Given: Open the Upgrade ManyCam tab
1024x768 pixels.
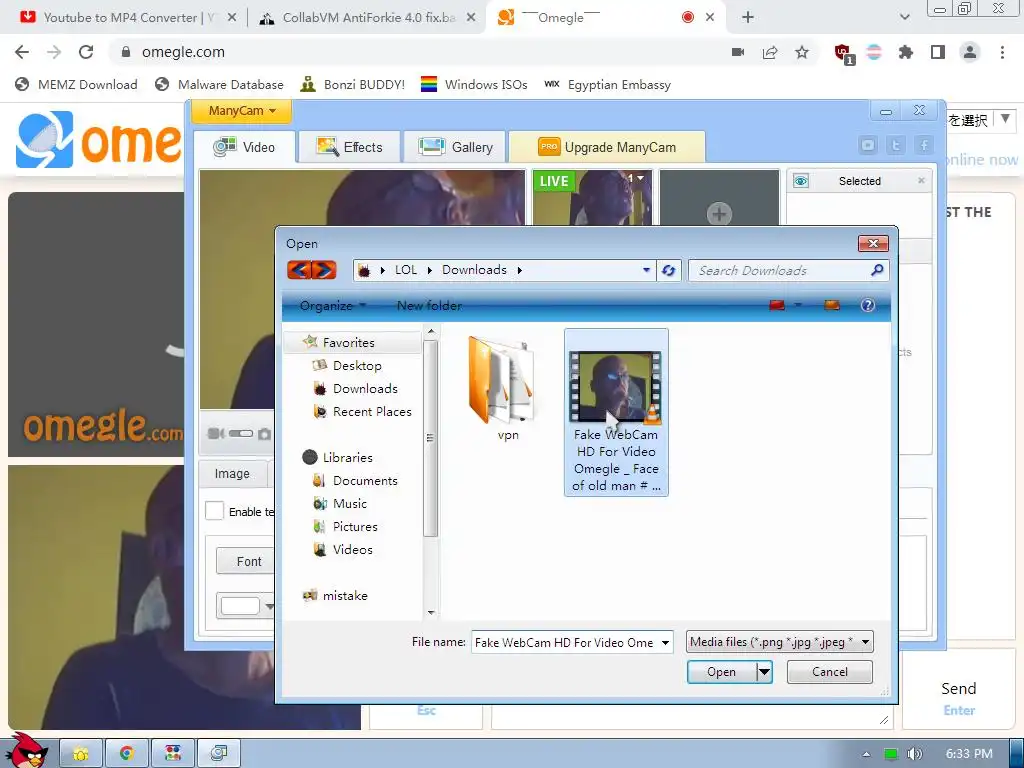Looking at the screenshot, I should 607,147.
